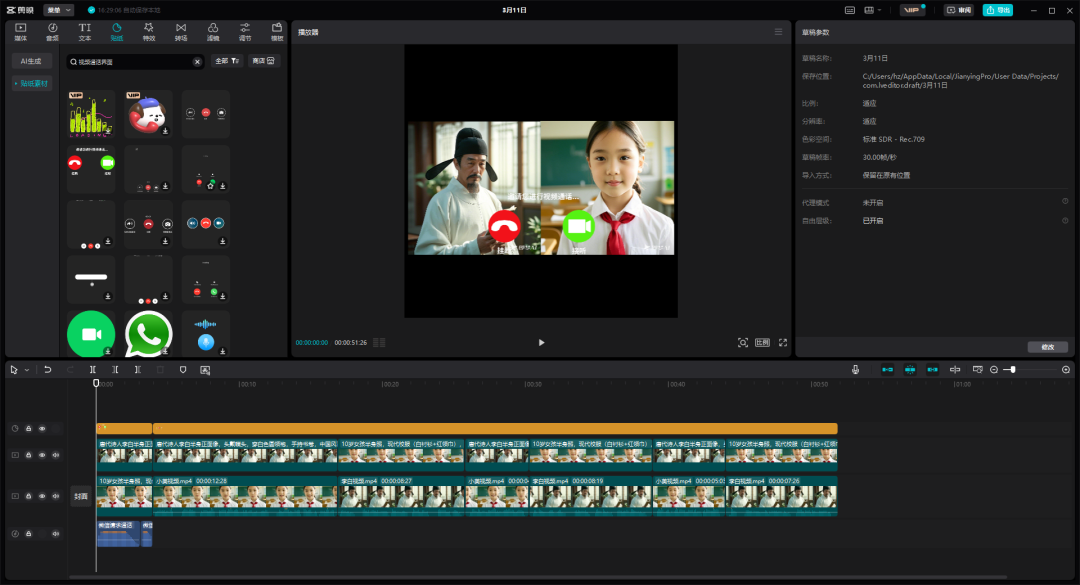Viewport: 1080px width, 585px height.
Task: Click the 导出 export button
Action: pyautogui.click(x=997, y=10)
